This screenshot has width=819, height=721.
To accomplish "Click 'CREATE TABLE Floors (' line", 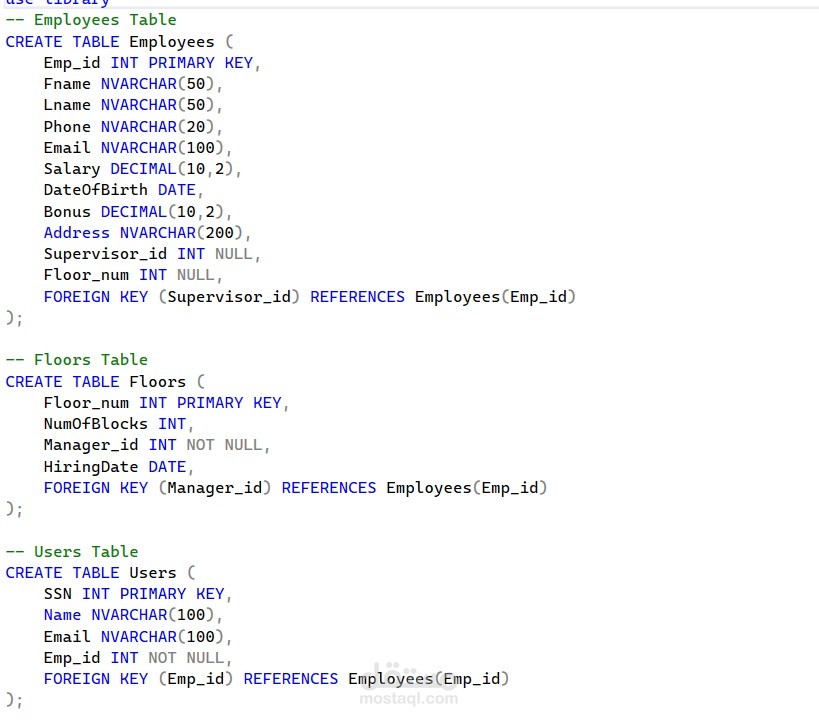I will 105,382.
